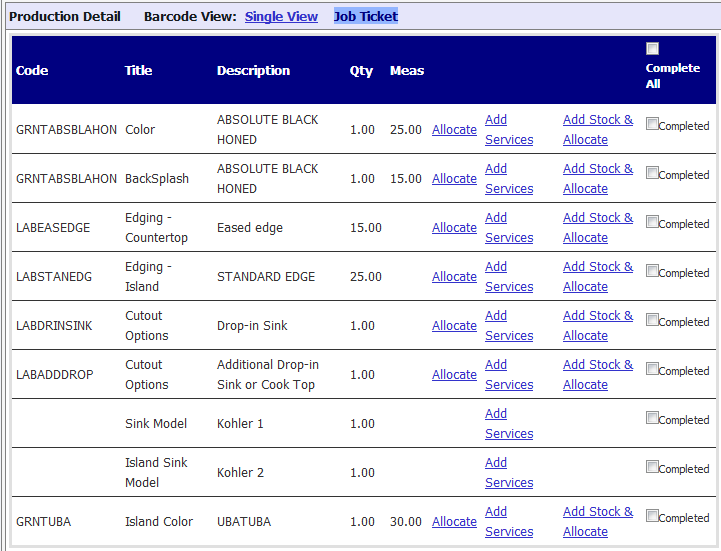The width and height of the screenshot is (721, 551).
Task: Add Stock & Allocate for STANDARD EDGE
Action: click(x=597, y=277)
